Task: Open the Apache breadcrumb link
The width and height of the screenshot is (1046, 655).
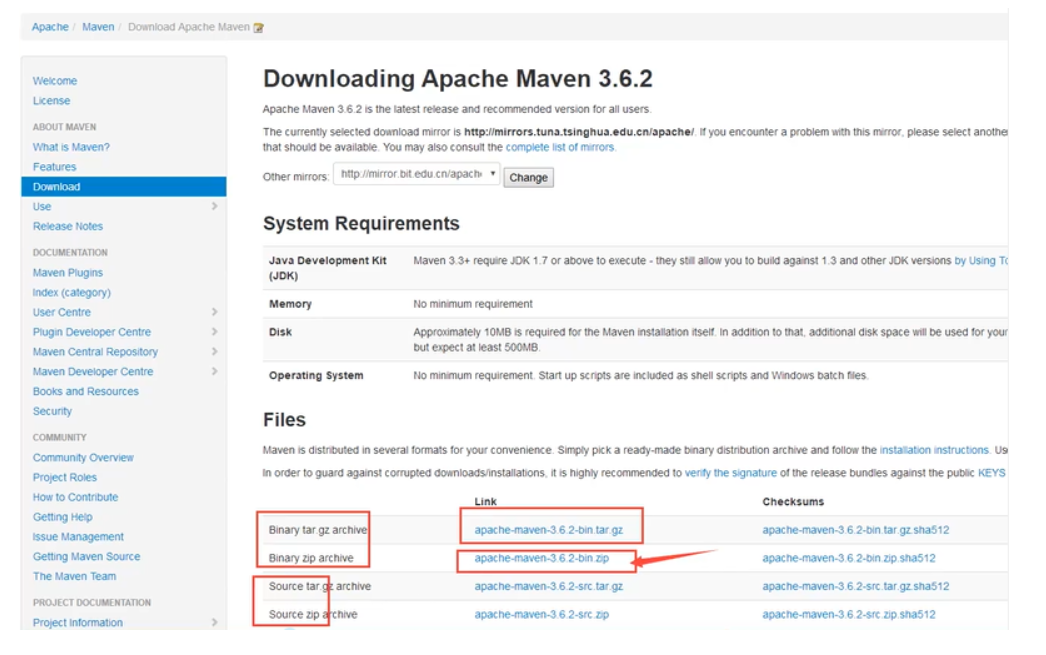Action: [x=50, y=27]
